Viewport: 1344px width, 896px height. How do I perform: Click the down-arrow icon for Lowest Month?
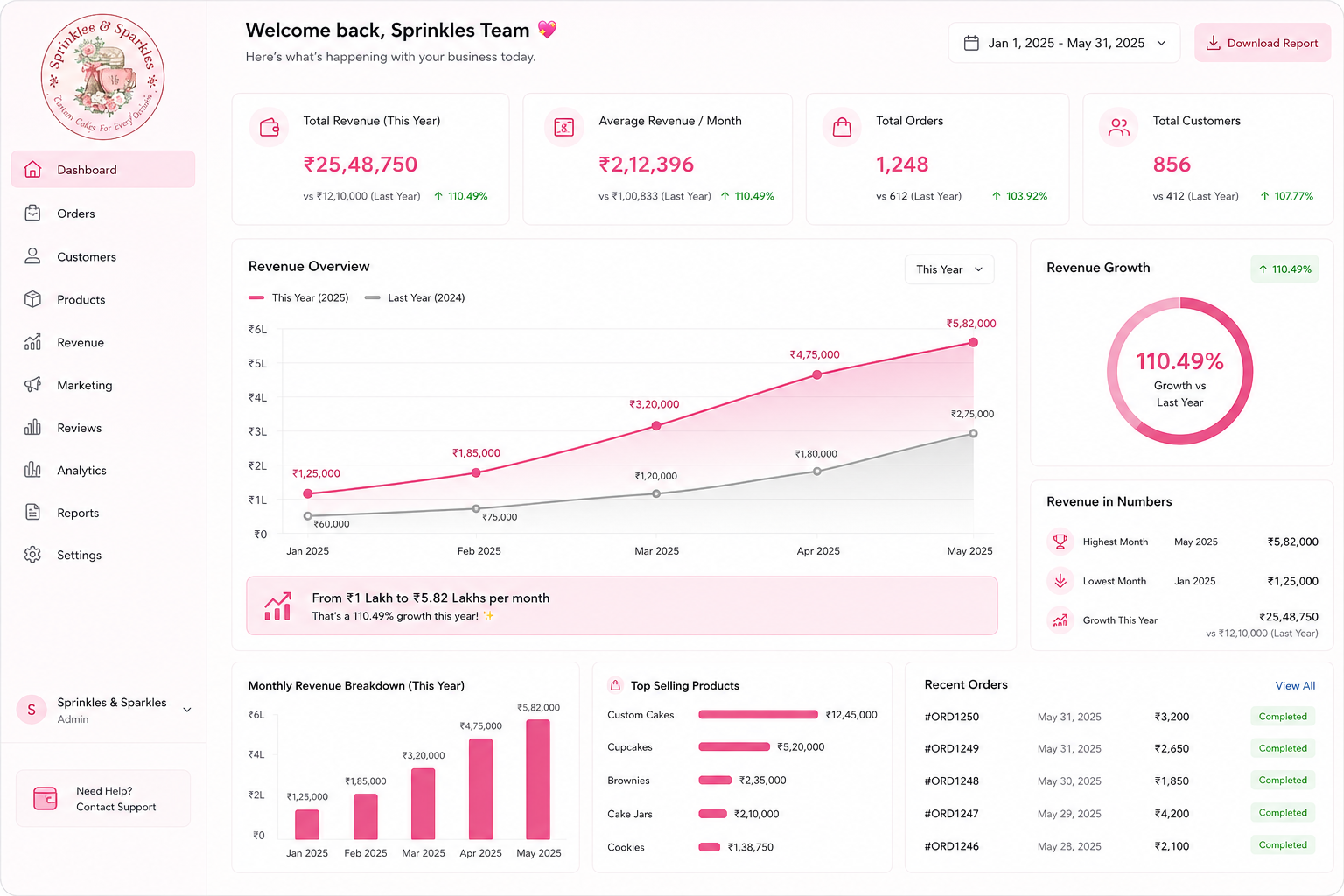[1060, 581]
